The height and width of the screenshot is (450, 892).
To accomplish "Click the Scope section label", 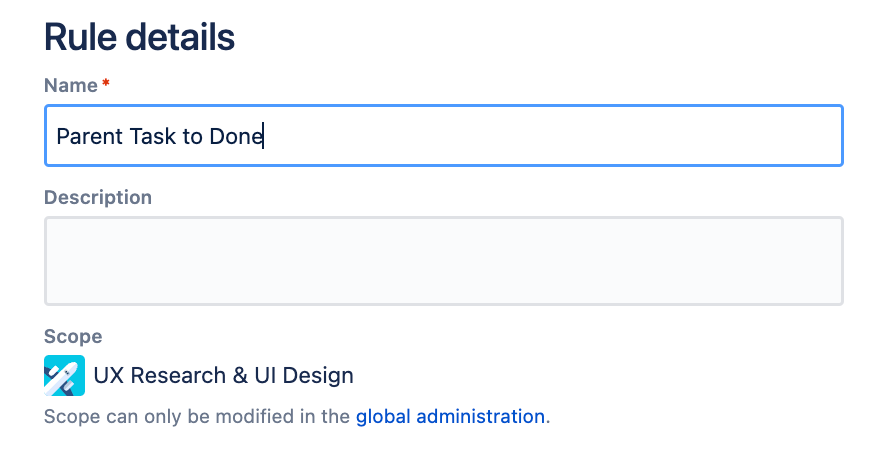I will [73, 336].
